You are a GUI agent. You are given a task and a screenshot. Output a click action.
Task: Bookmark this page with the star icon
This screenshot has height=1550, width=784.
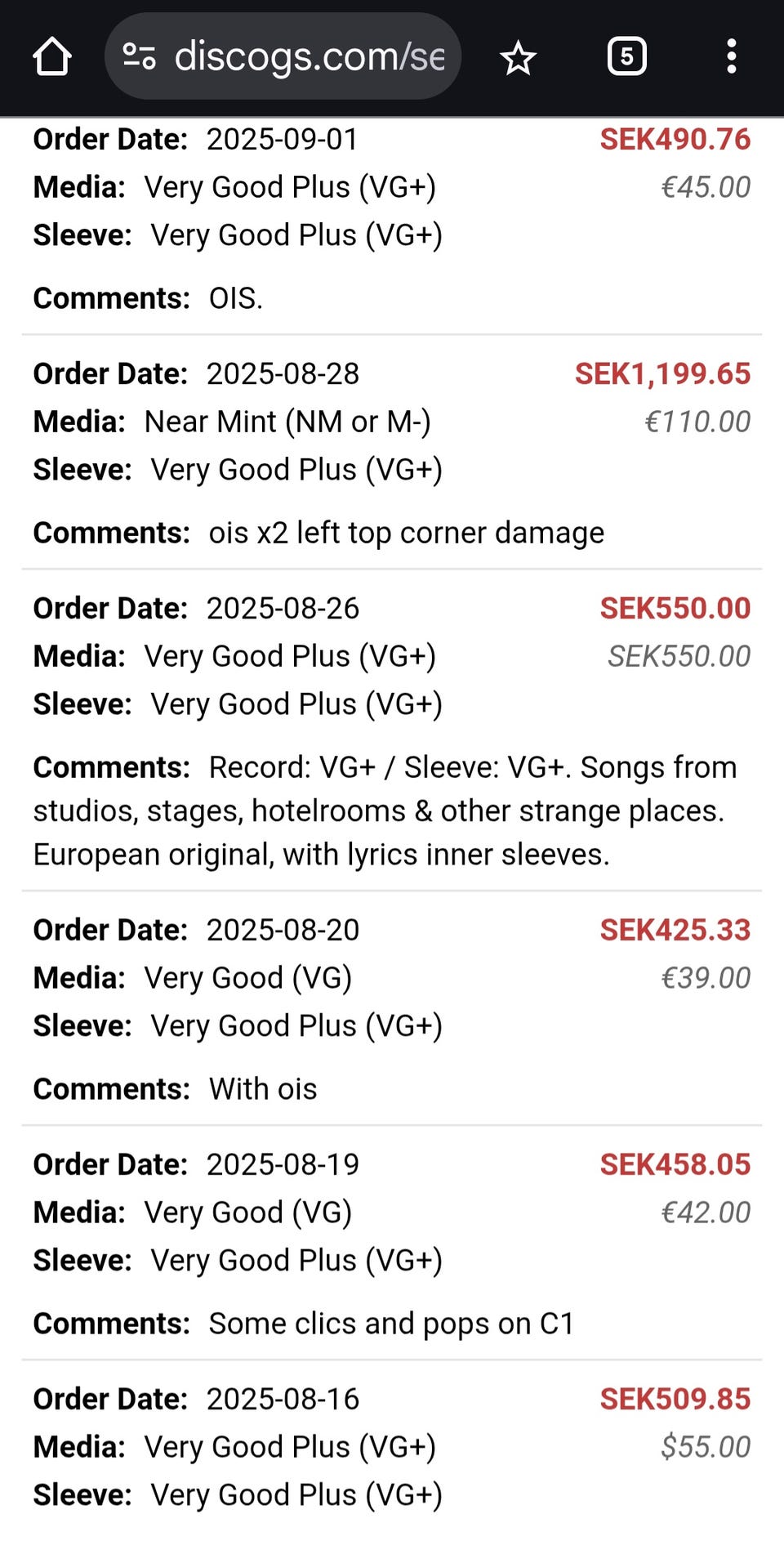point(518,58)
